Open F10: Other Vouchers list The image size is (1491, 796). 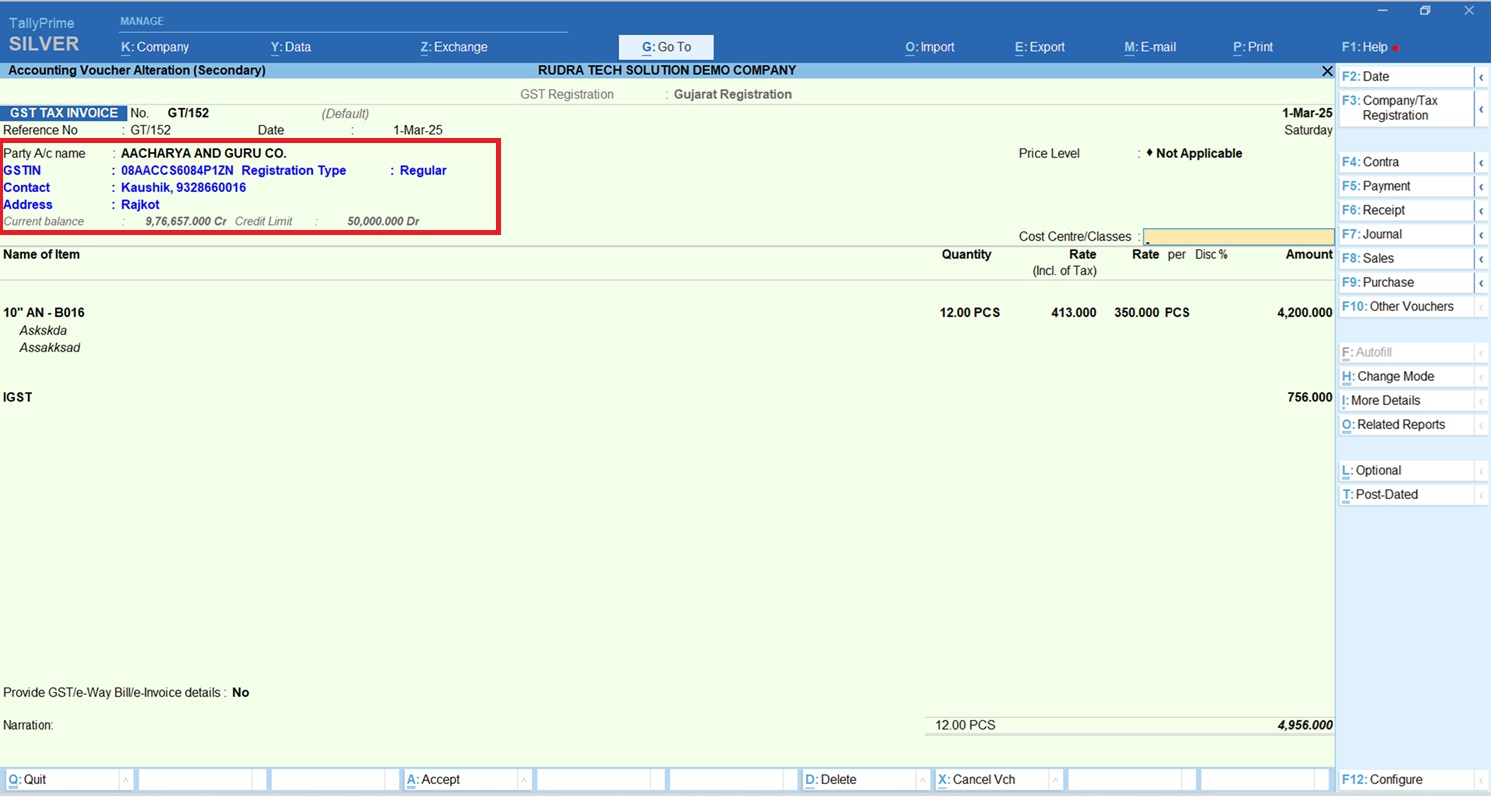[1405, 306]
